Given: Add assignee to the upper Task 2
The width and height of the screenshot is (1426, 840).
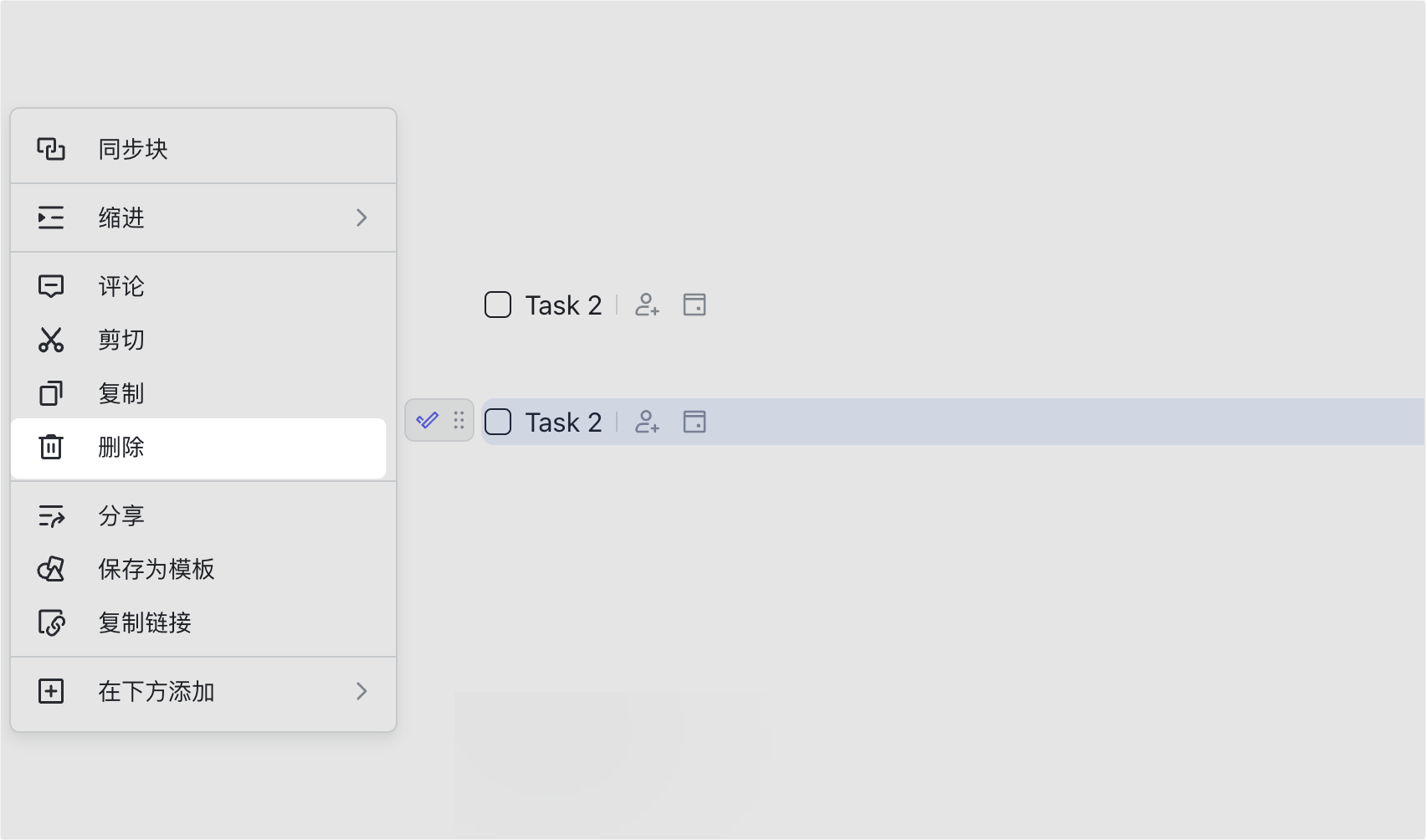Looking at the screenshot, I should (647, 305).
